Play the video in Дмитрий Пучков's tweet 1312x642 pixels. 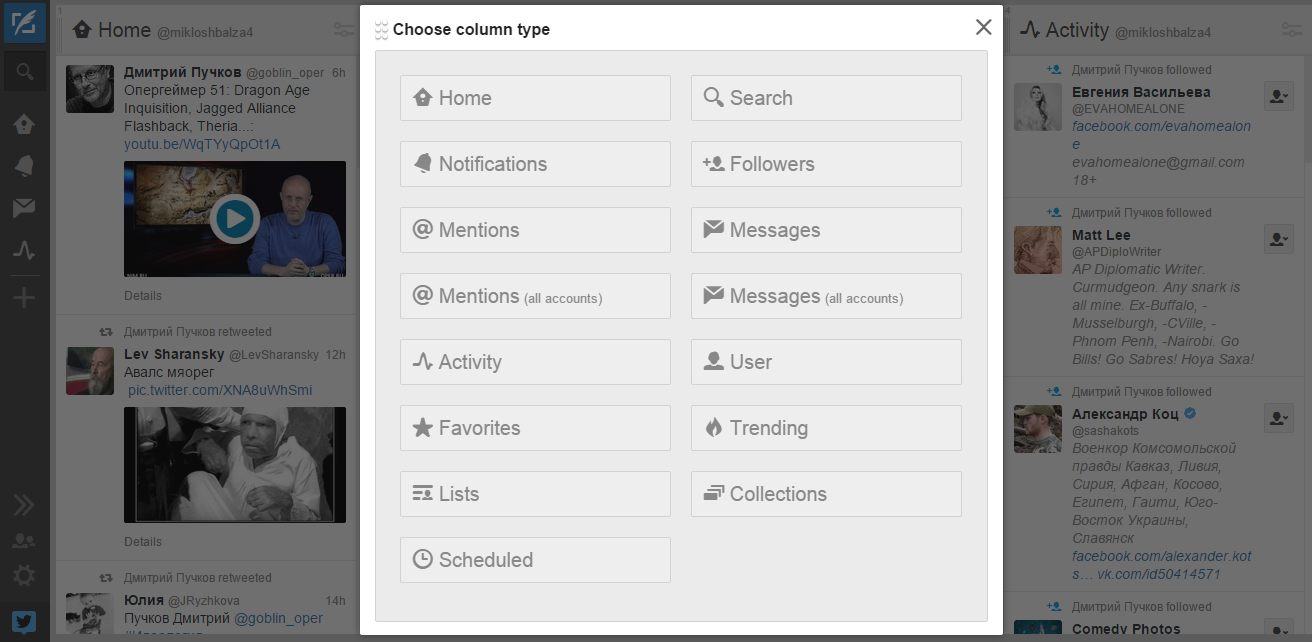click(x=235, y=218)
